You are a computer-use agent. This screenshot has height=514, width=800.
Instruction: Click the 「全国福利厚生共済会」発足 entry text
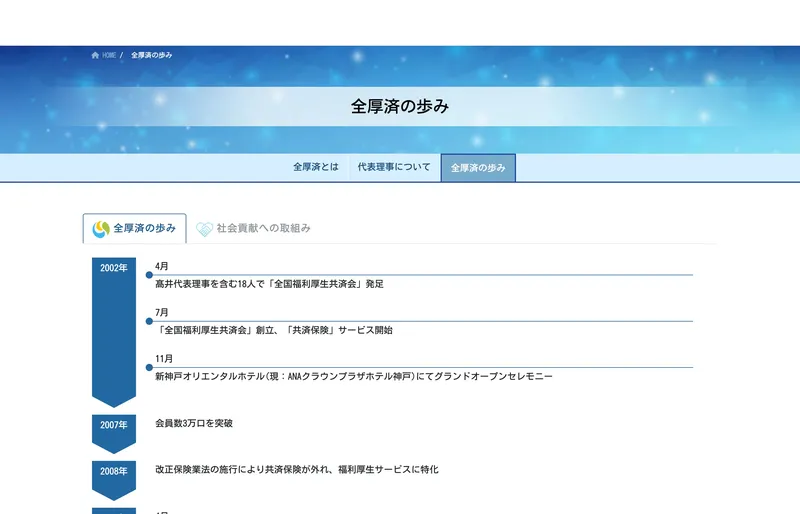coord(269,284)
